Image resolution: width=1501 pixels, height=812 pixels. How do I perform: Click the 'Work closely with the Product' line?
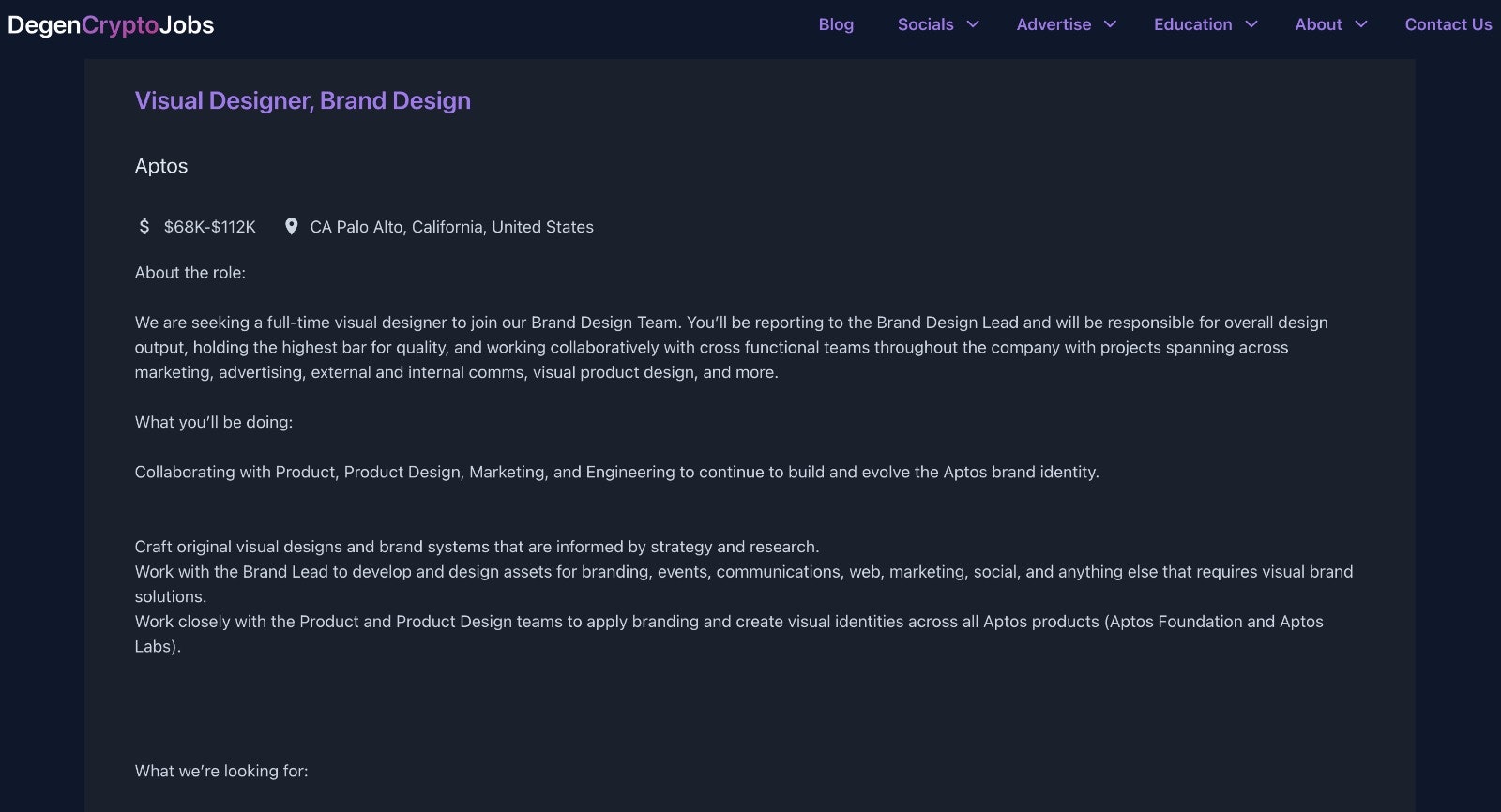729,633
